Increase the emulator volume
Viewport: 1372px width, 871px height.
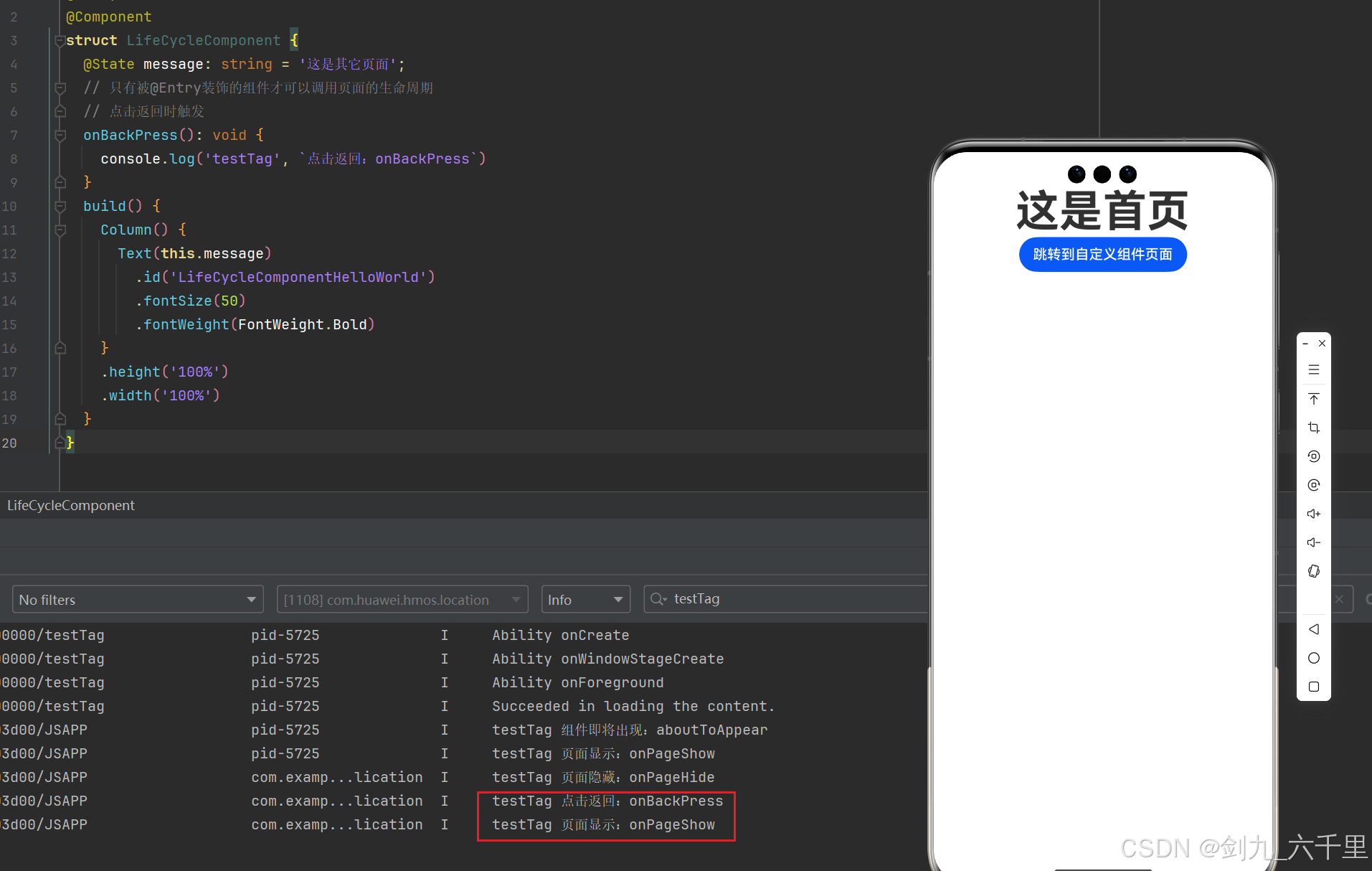click(1314, 514)
